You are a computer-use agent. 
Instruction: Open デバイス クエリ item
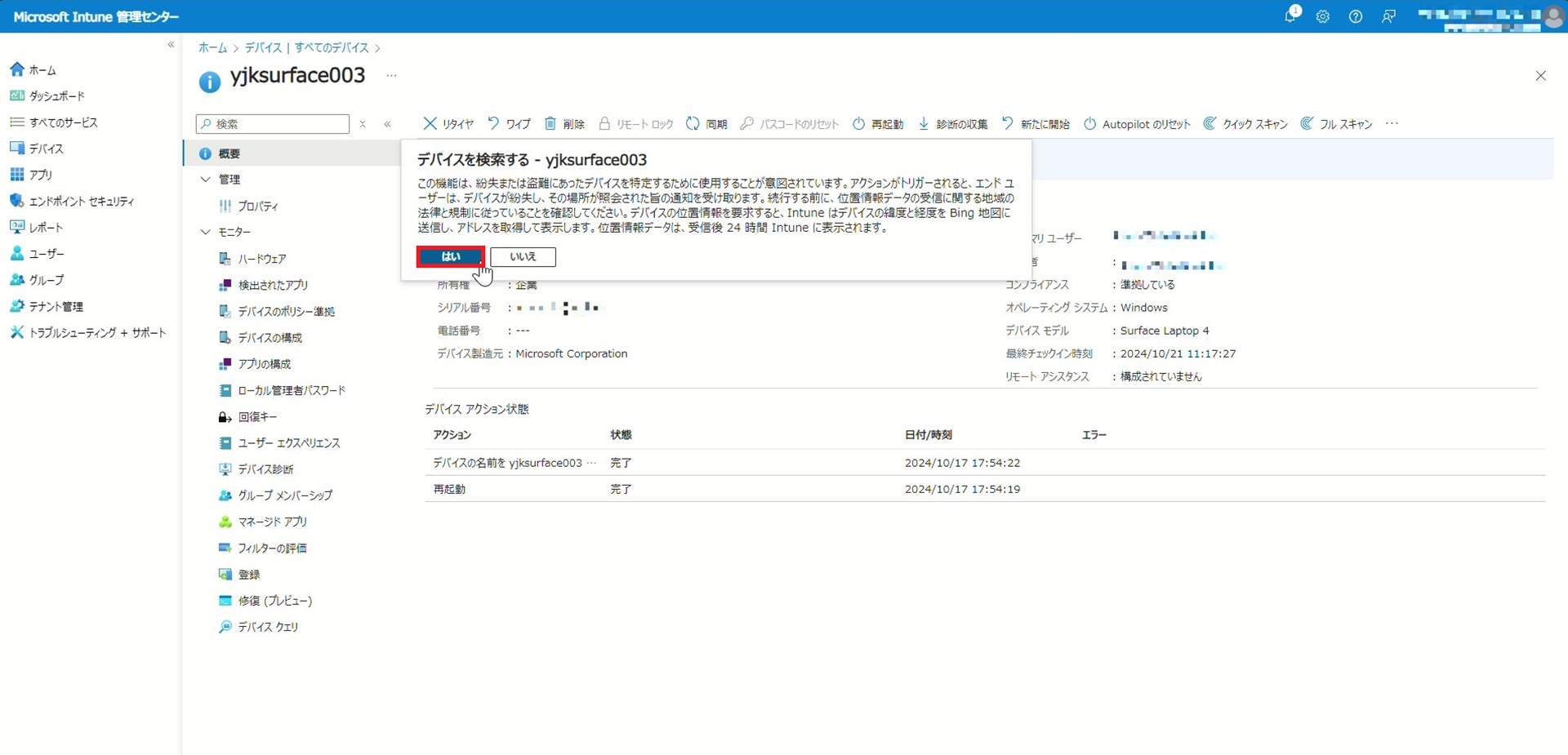(259, 627)
